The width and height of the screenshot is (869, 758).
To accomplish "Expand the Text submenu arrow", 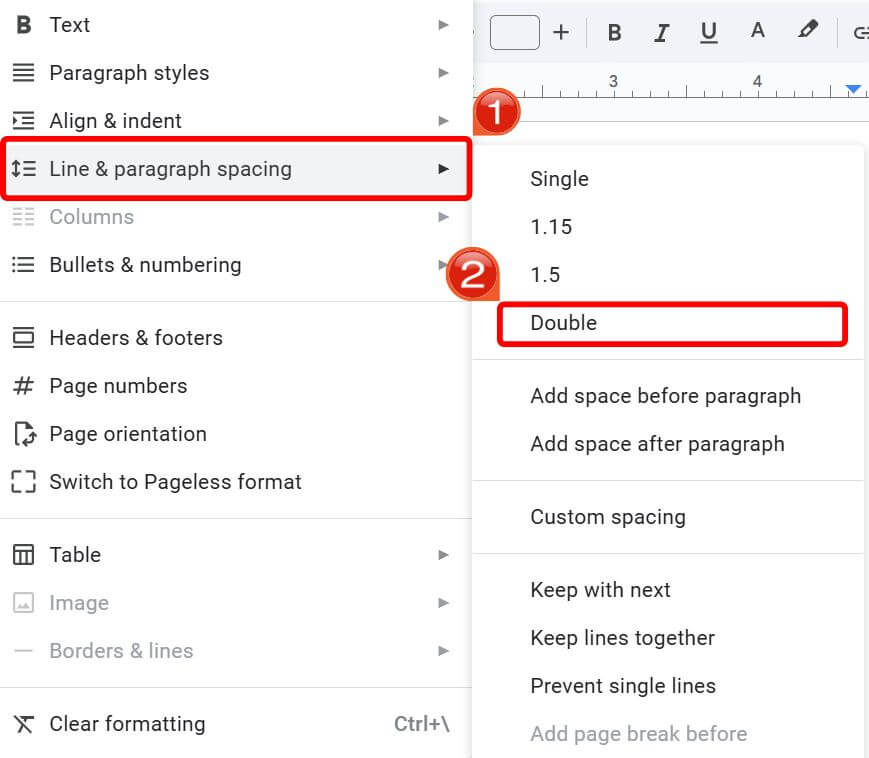I will pos(443,24).
